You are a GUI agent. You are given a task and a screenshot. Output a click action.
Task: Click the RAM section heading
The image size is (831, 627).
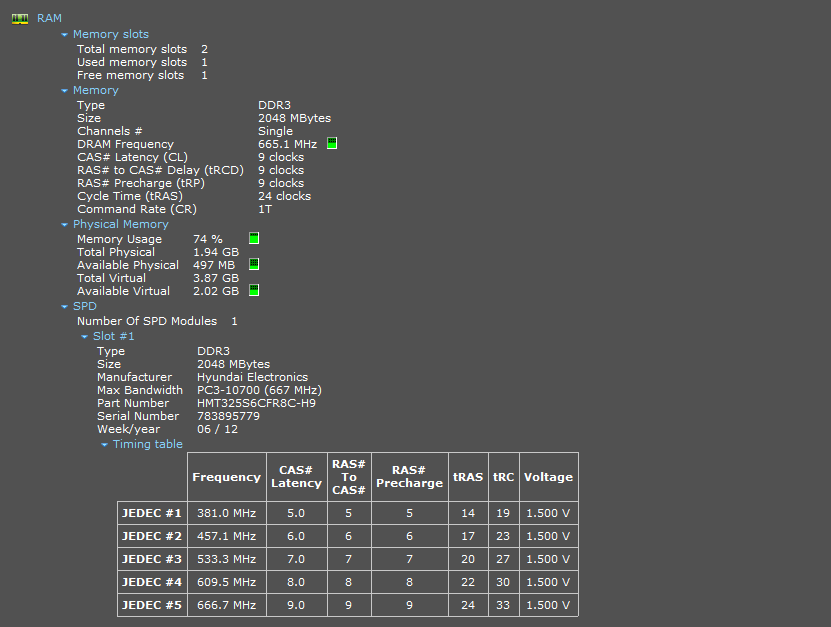49,18
